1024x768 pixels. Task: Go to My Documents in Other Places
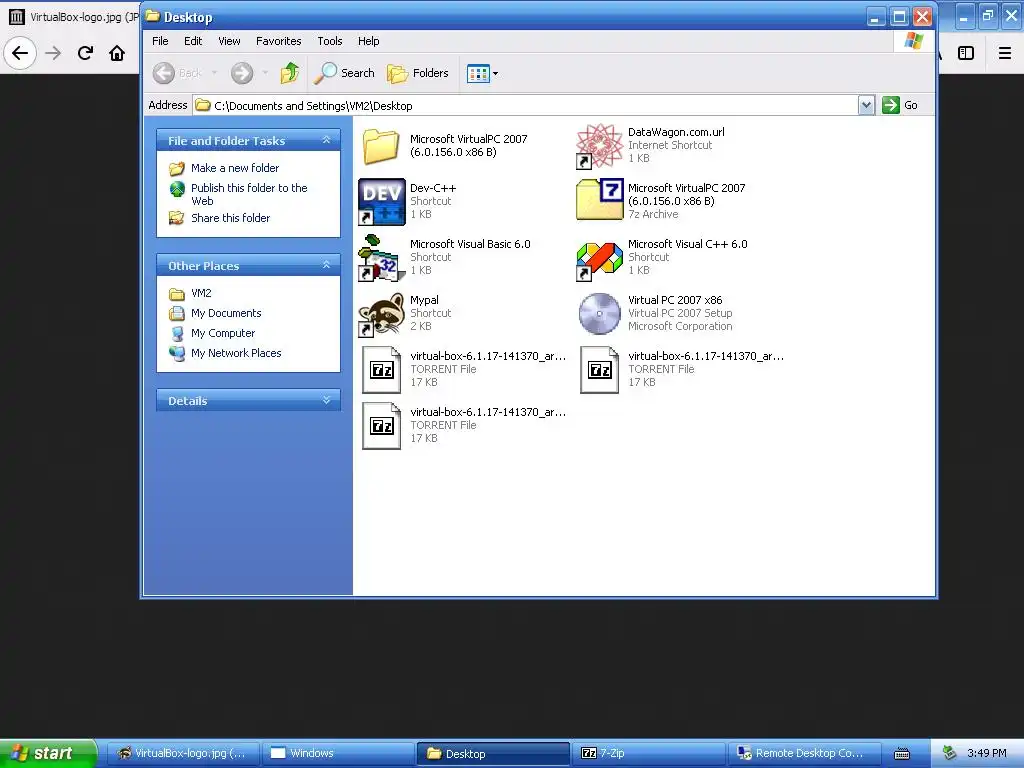226,313
